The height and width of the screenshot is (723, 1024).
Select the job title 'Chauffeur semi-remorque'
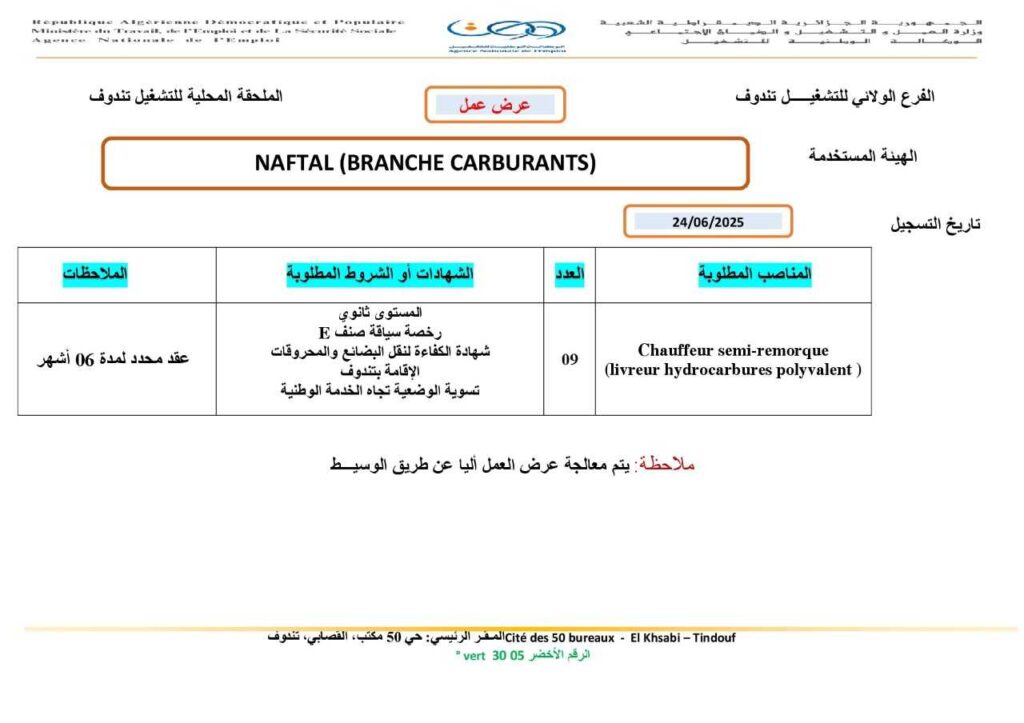pos(733,351)
